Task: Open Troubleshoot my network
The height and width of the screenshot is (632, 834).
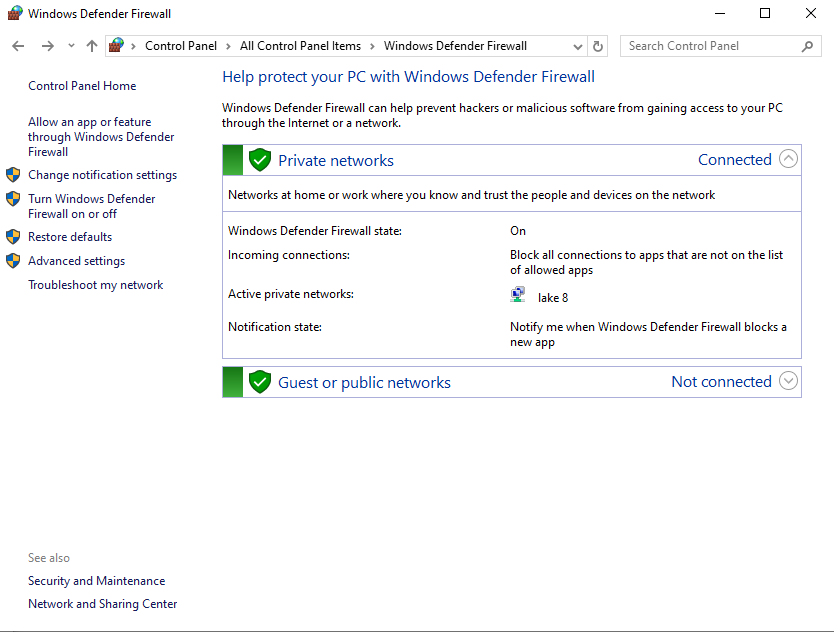Action: 96,285
